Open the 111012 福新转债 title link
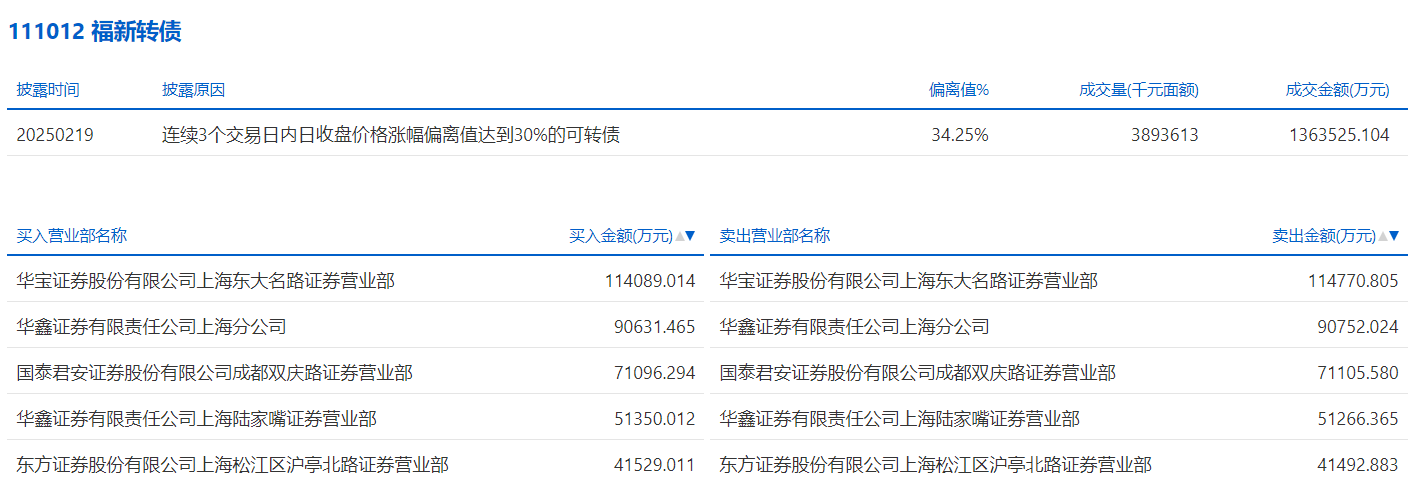The image size is (1417, 481). 95,32
